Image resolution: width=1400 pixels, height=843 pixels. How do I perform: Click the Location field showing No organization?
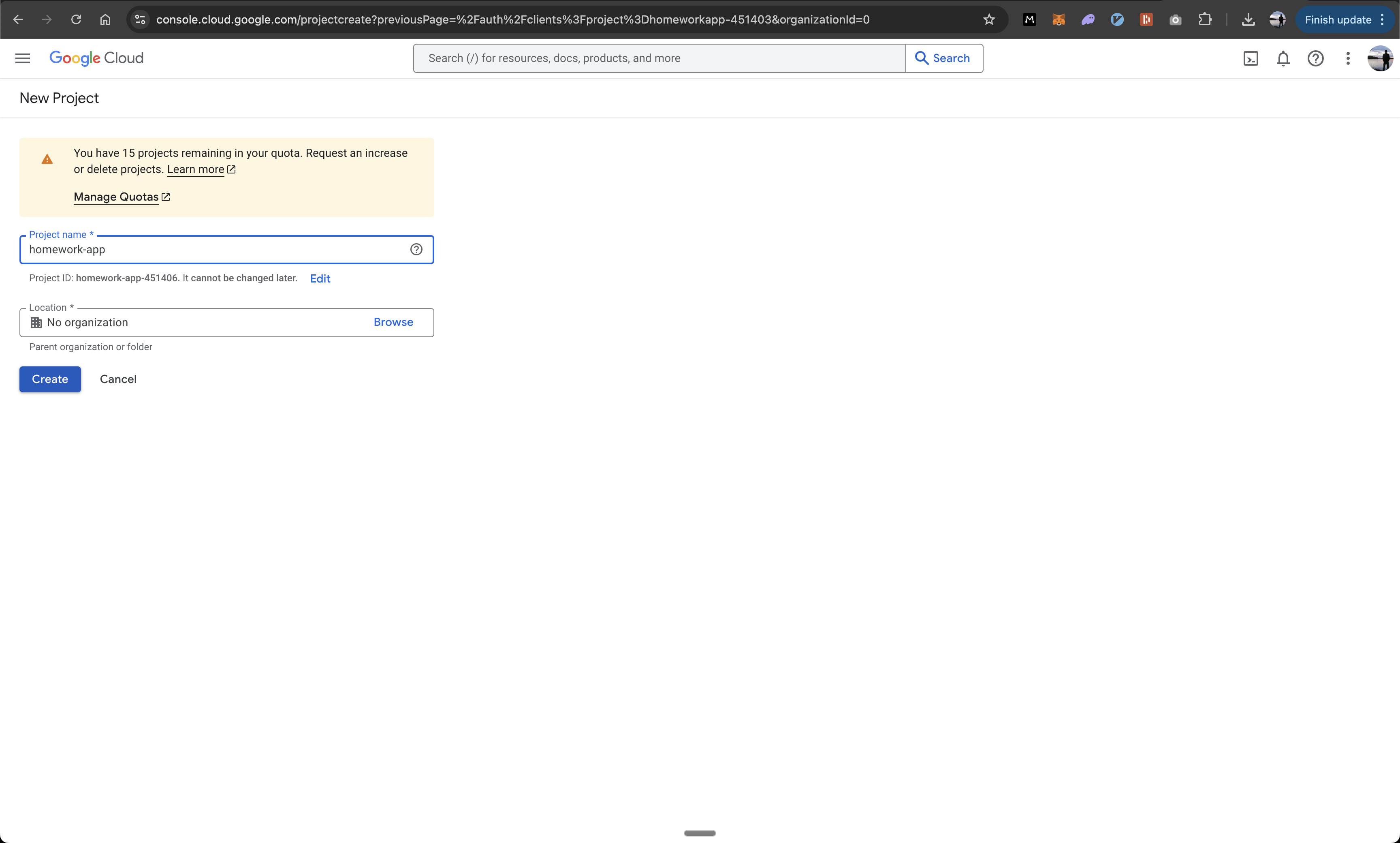226,322
